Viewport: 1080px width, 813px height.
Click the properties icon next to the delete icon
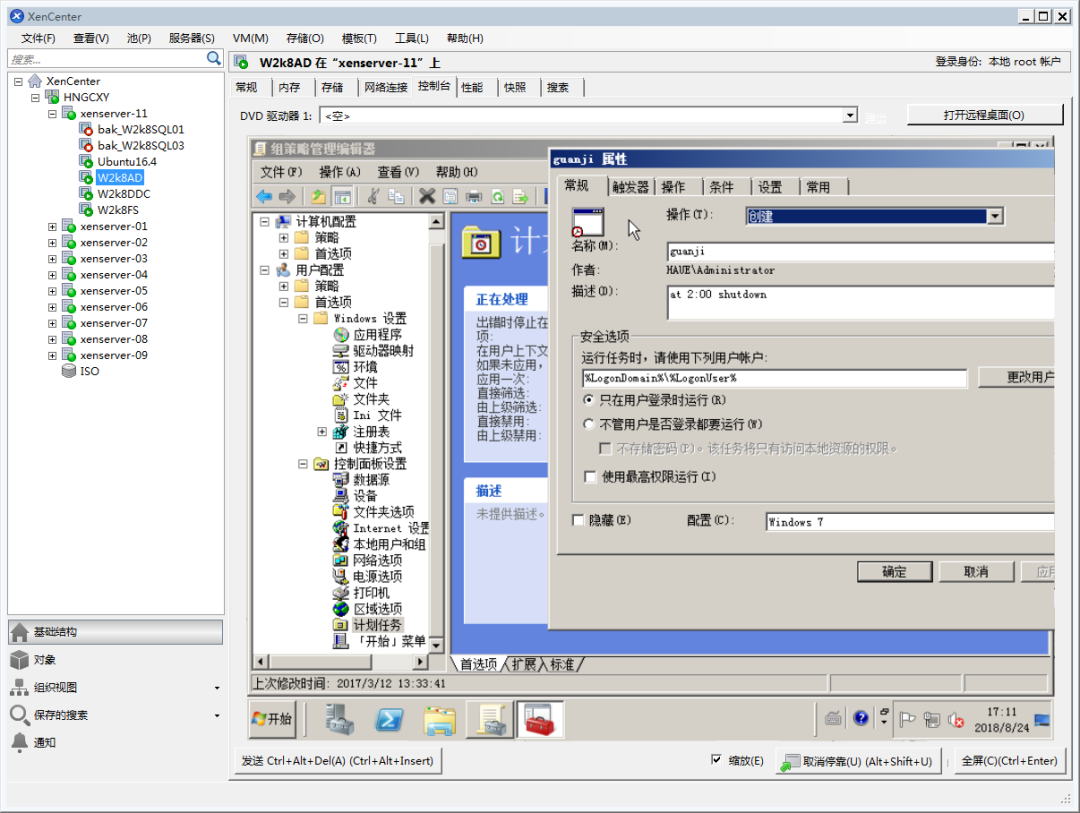tap(450, 196)
